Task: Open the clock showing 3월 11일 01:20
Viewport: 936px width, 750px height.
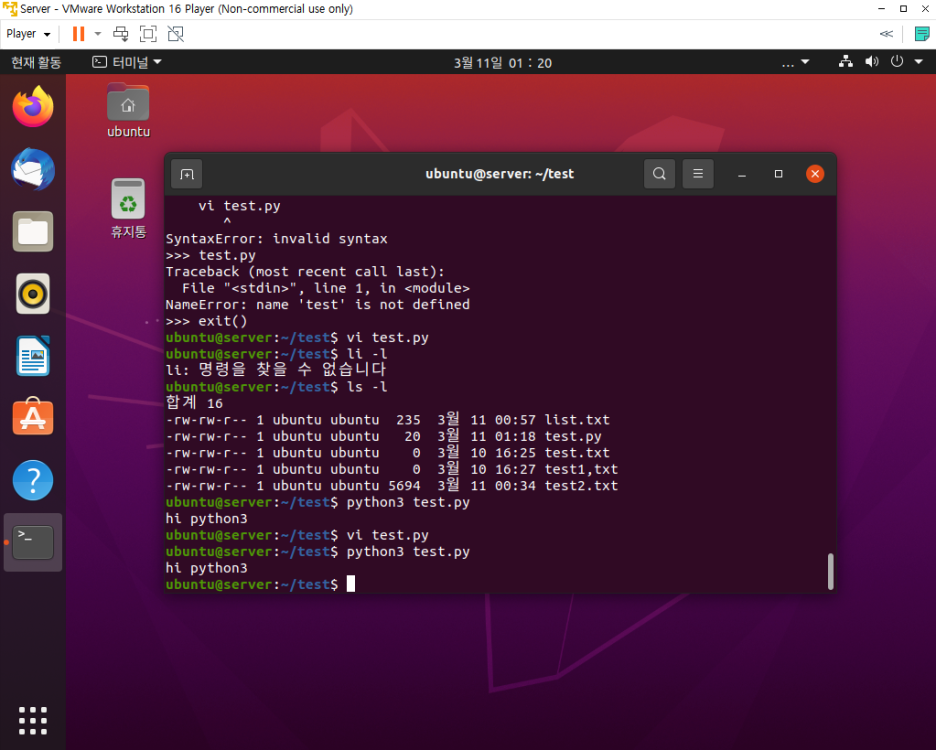Action: (503, 63)
